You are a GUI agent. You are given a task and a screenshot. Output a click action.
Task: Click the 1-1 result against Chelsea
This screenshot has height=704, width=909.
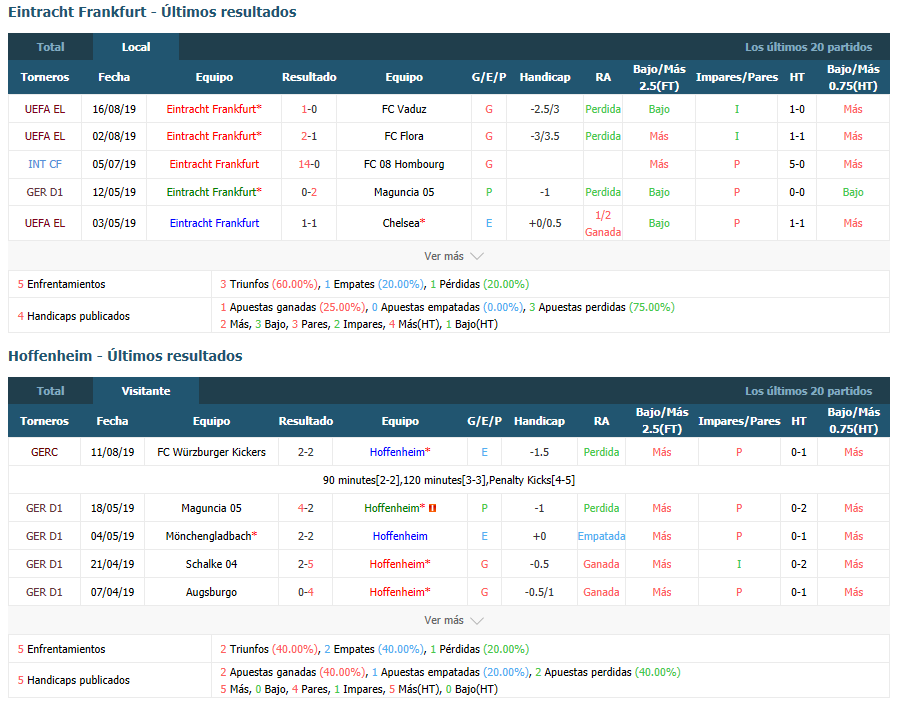click(x=309, y=223)
